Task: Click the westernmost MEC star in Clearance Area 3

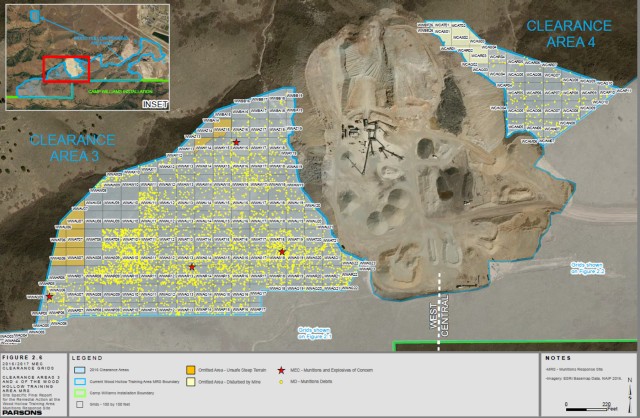Action: [49, 296]
